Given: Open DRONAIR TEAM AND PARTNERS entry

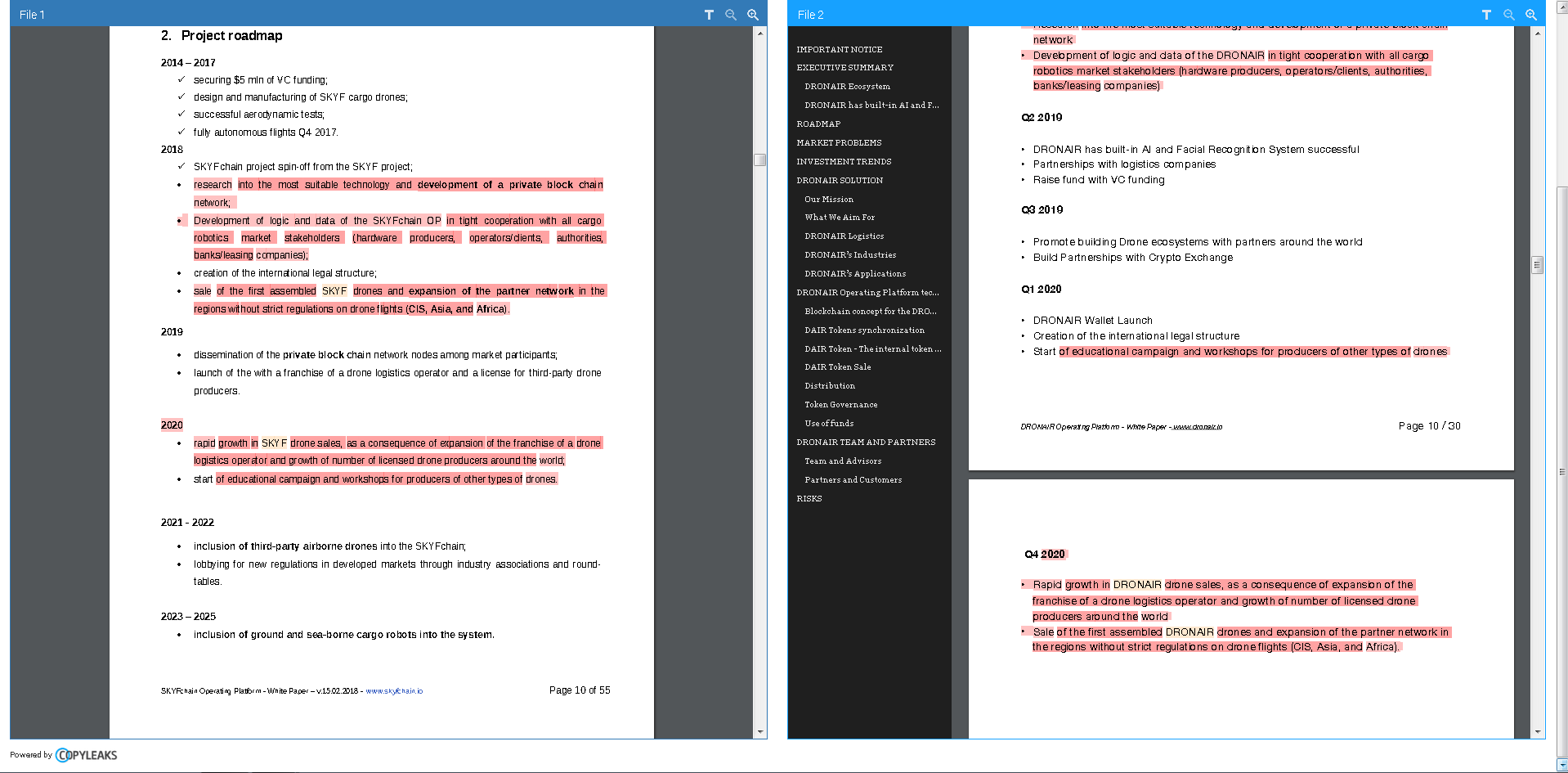Looking at the screenshot, I should coord(866,442).
